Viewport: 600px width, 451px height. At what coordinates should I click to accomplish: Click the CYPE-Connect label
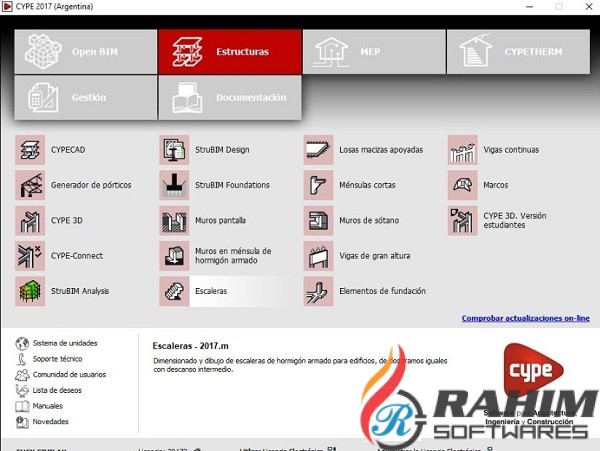pyautogui.click(x=77, y=256)
